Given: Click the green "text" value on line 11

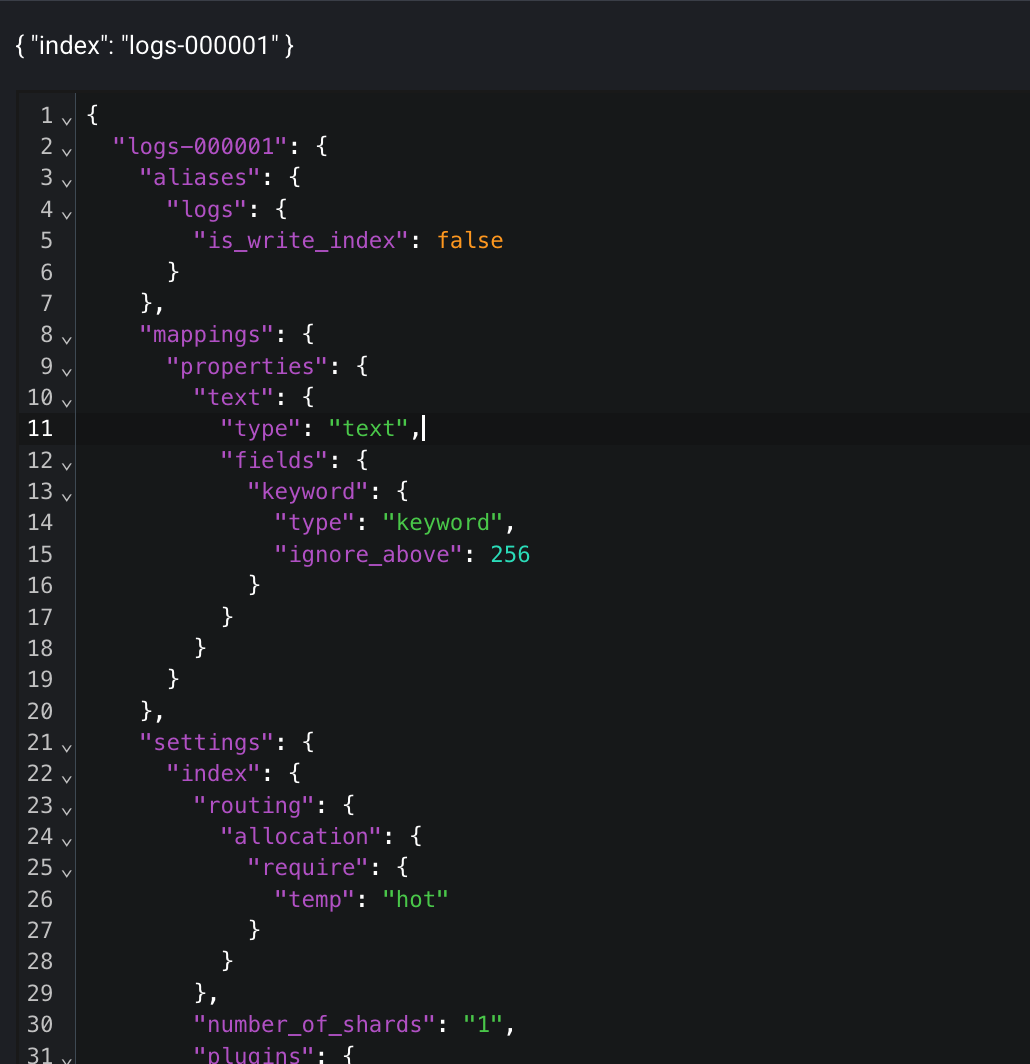Looking at the screenshot, I should pos(368,428).
